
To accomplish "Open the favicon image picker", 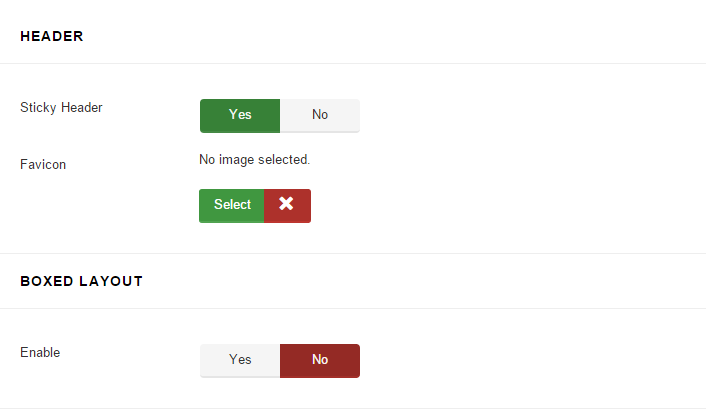I will click(x=231, y=206).
